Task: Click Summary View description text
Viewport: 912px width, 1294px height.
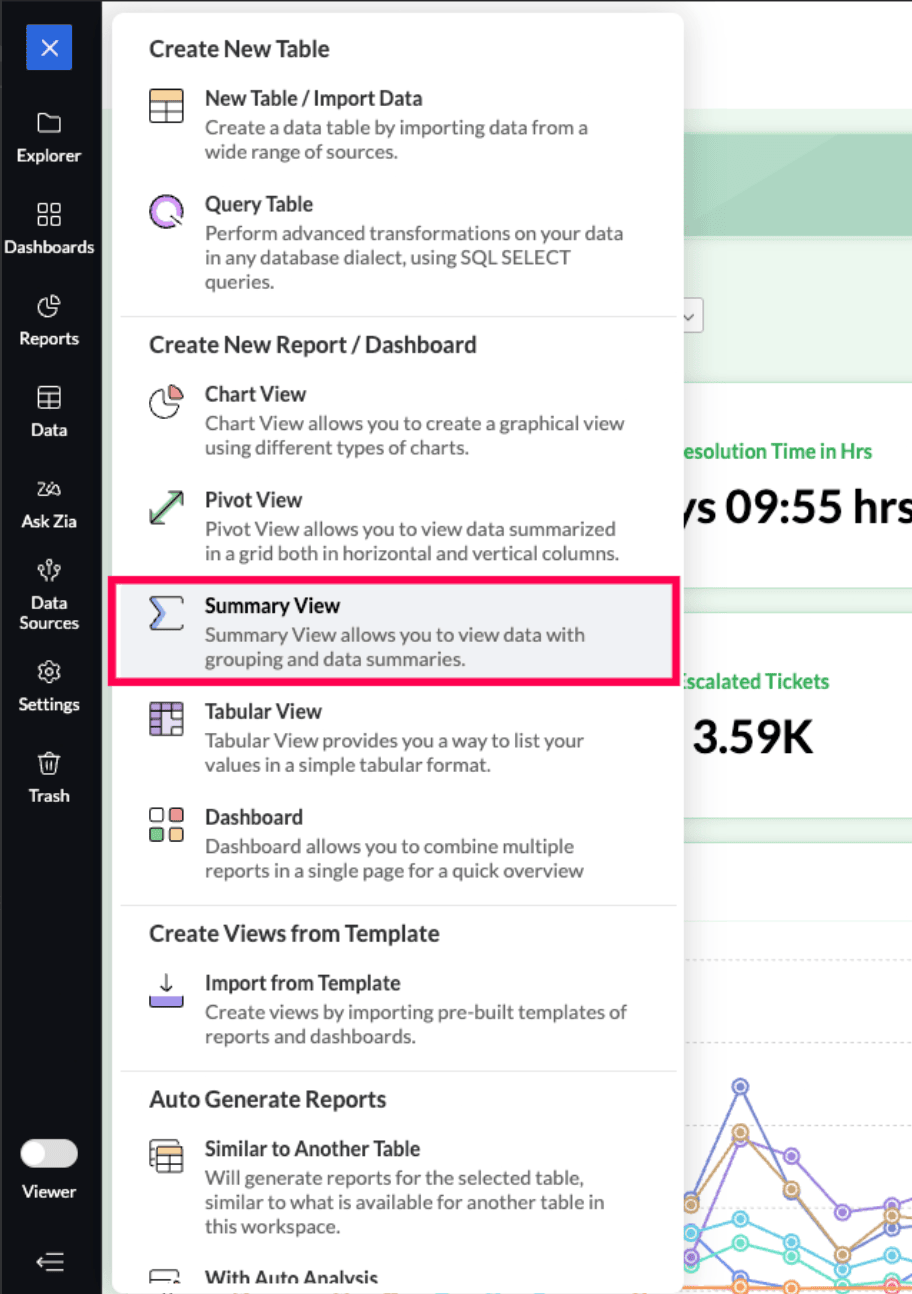Action: 395,647
